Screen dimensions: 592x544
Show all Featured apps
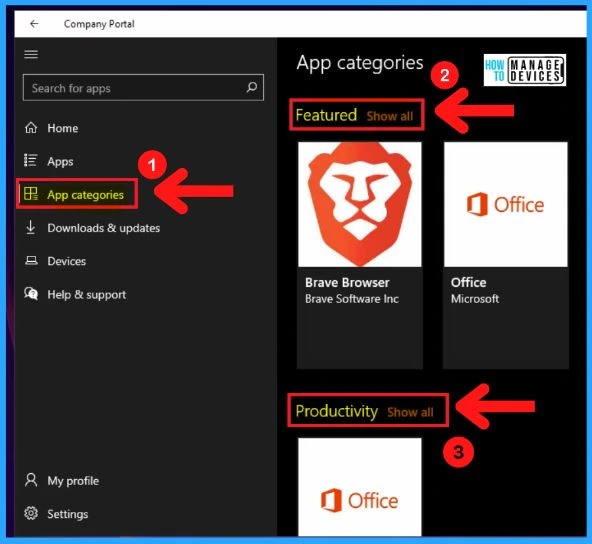point(390,116)
